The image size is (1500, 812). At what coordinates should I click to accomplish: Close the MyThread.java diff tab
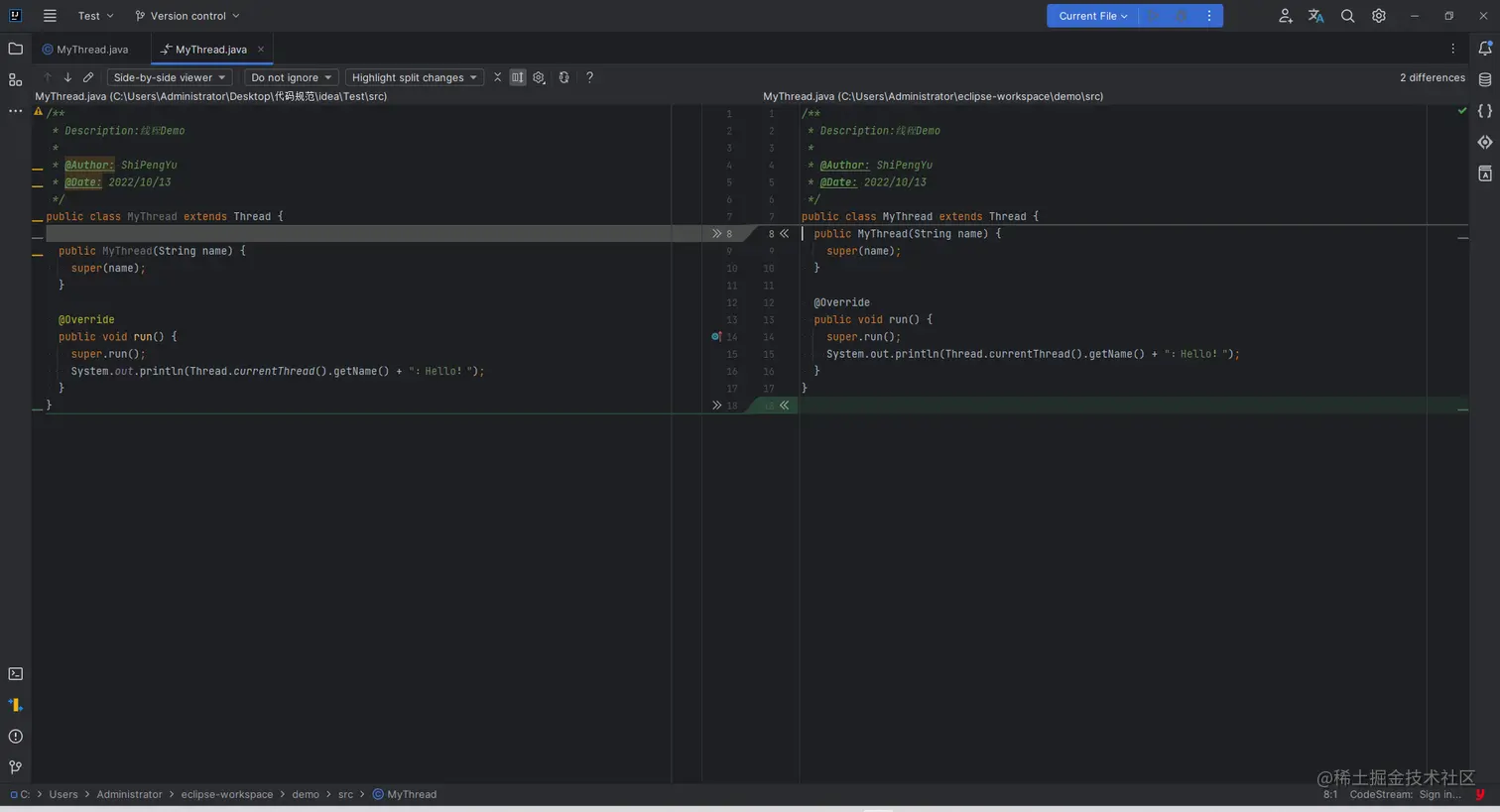click(261, 50)
